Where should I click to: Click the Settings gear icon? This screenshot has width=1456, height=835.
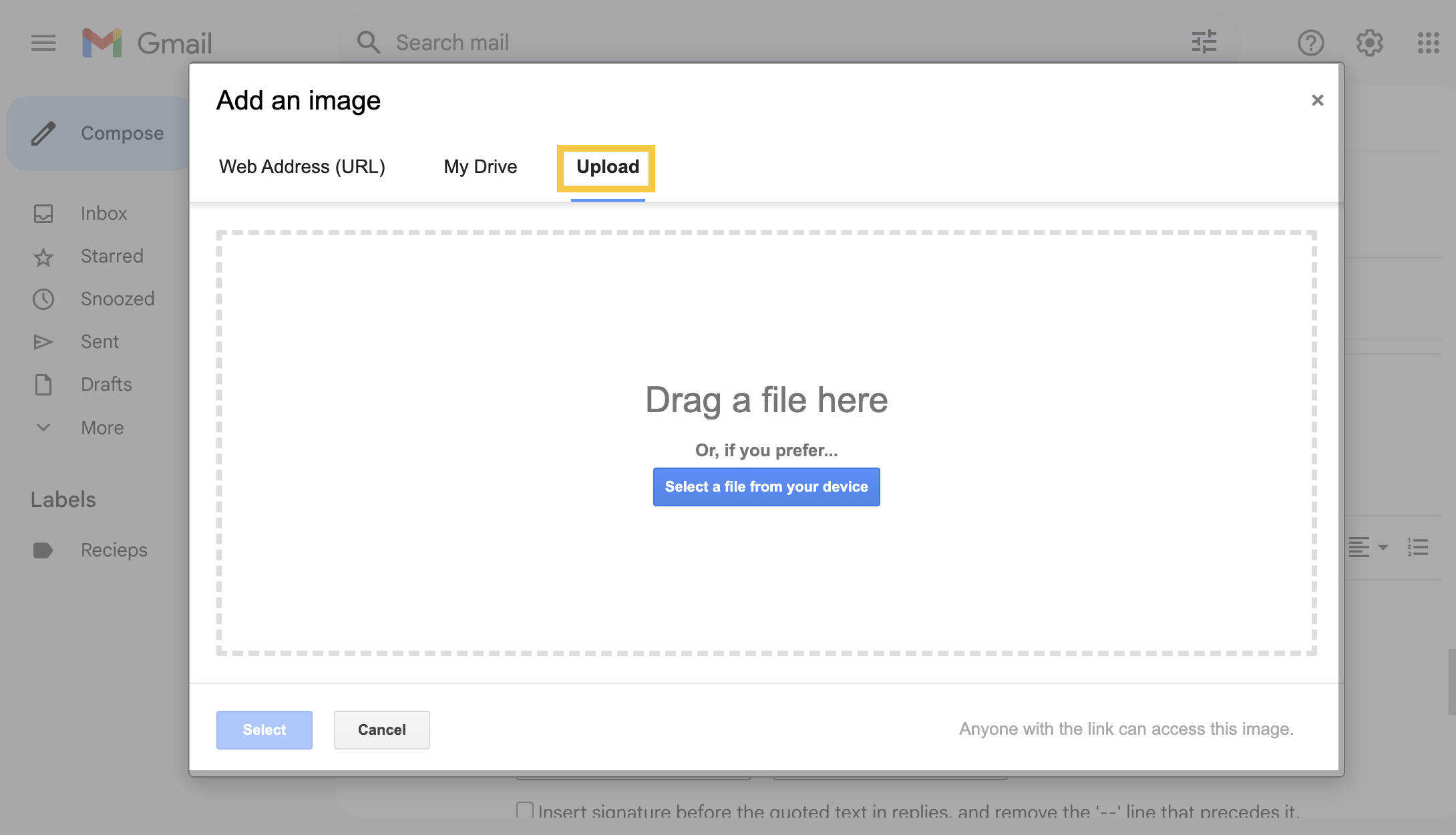tap(1370, 41)
